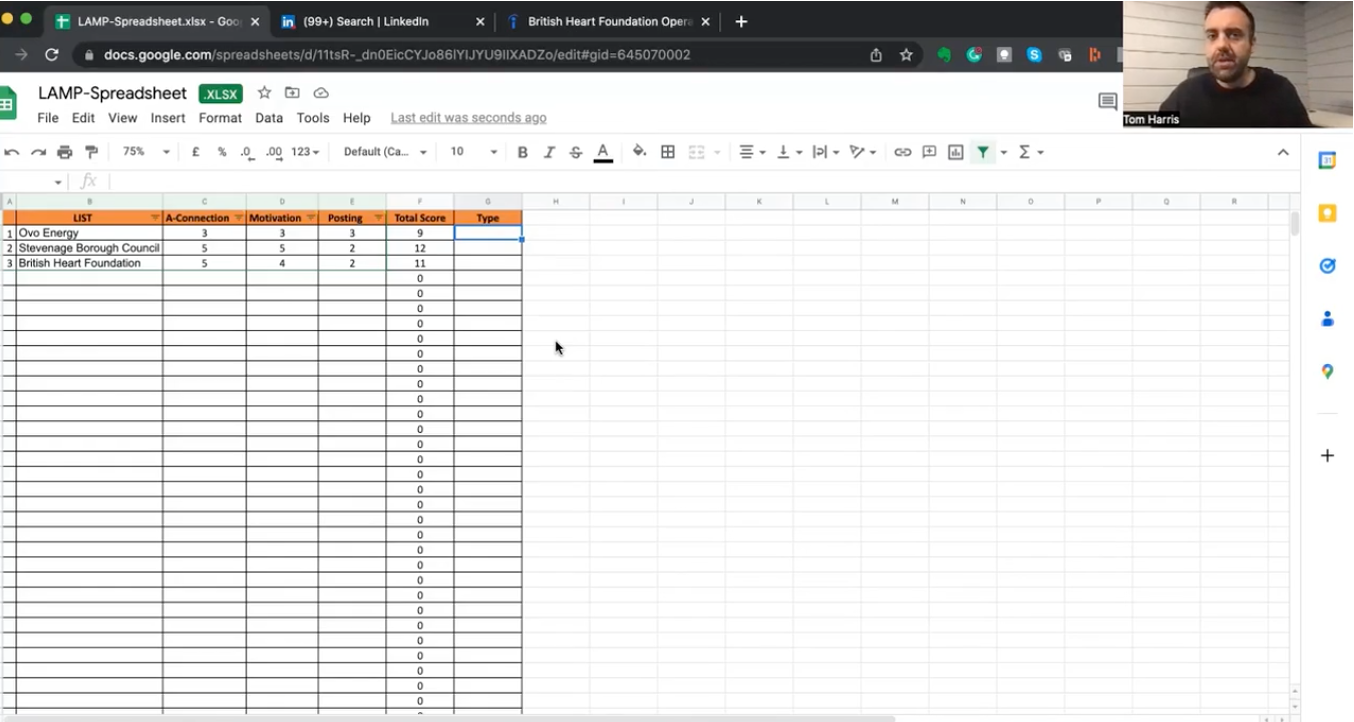
Task: Star the LAMP-Spreadsheet document
Action: point(264,93)
